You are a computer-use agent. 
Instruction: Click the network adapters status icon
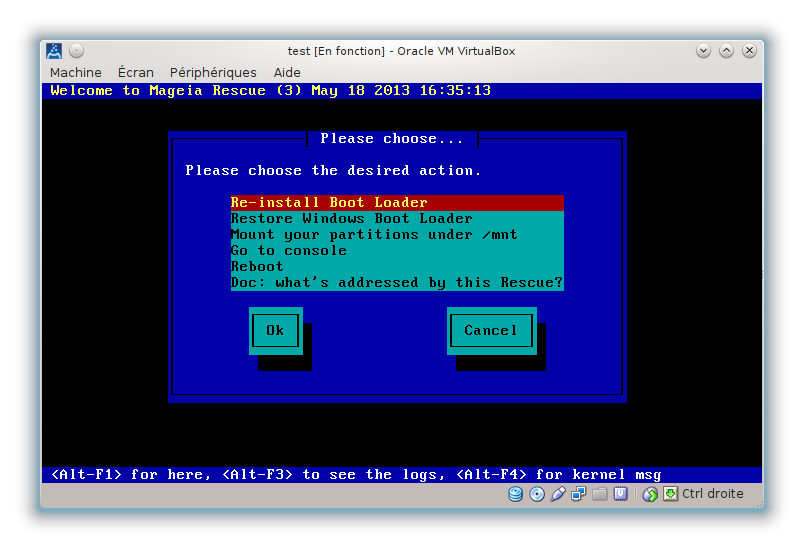click(579, 494)
